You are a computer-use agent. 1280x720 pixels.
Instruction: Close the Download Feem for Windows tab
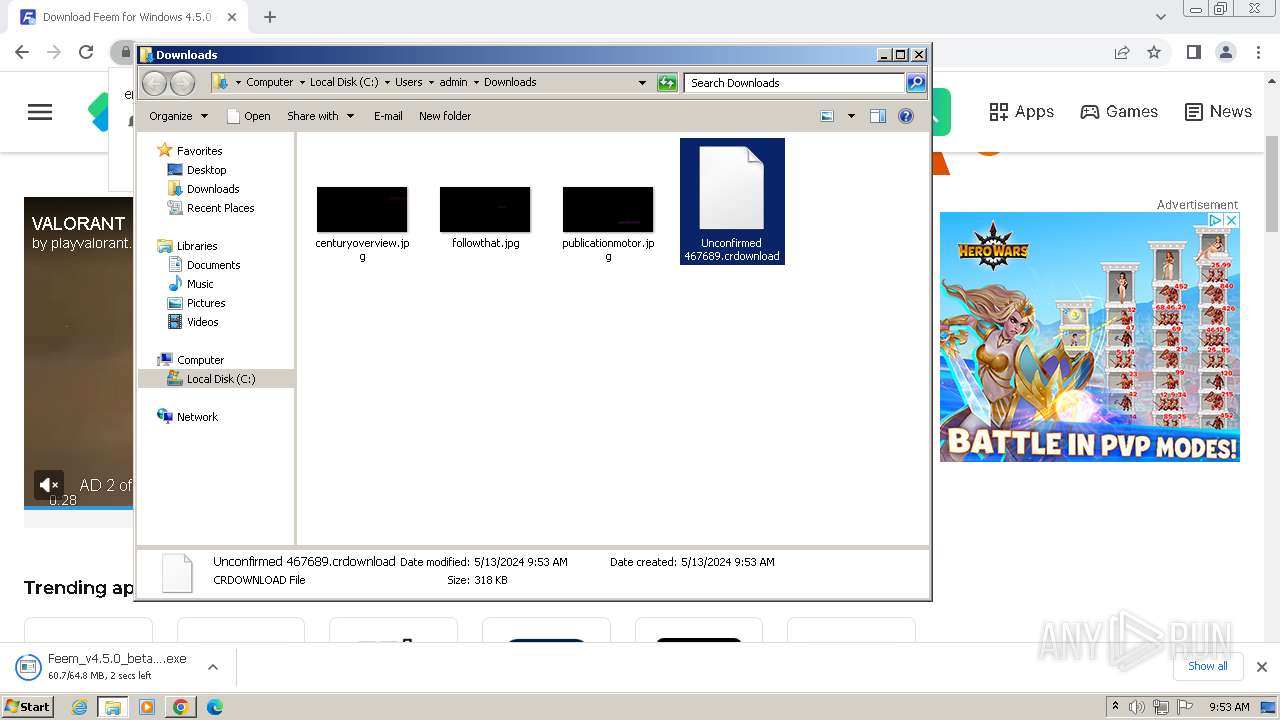coord(231,17)
